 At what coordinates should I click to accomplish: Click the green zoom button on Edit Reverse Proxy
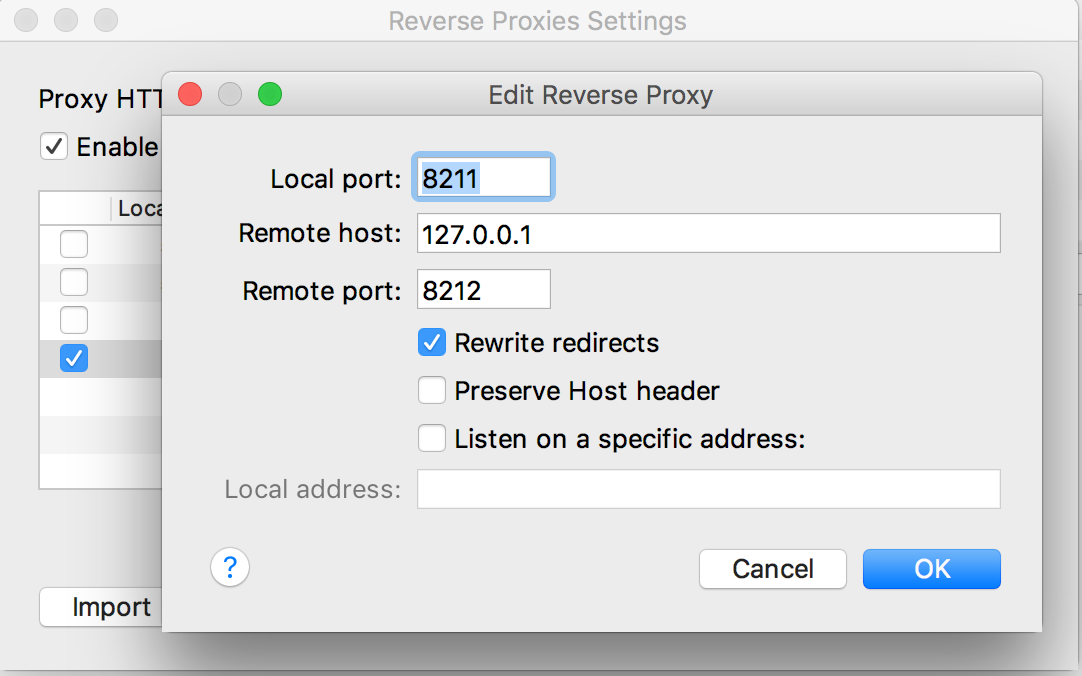pyautogui.click(x=270, y=95)
